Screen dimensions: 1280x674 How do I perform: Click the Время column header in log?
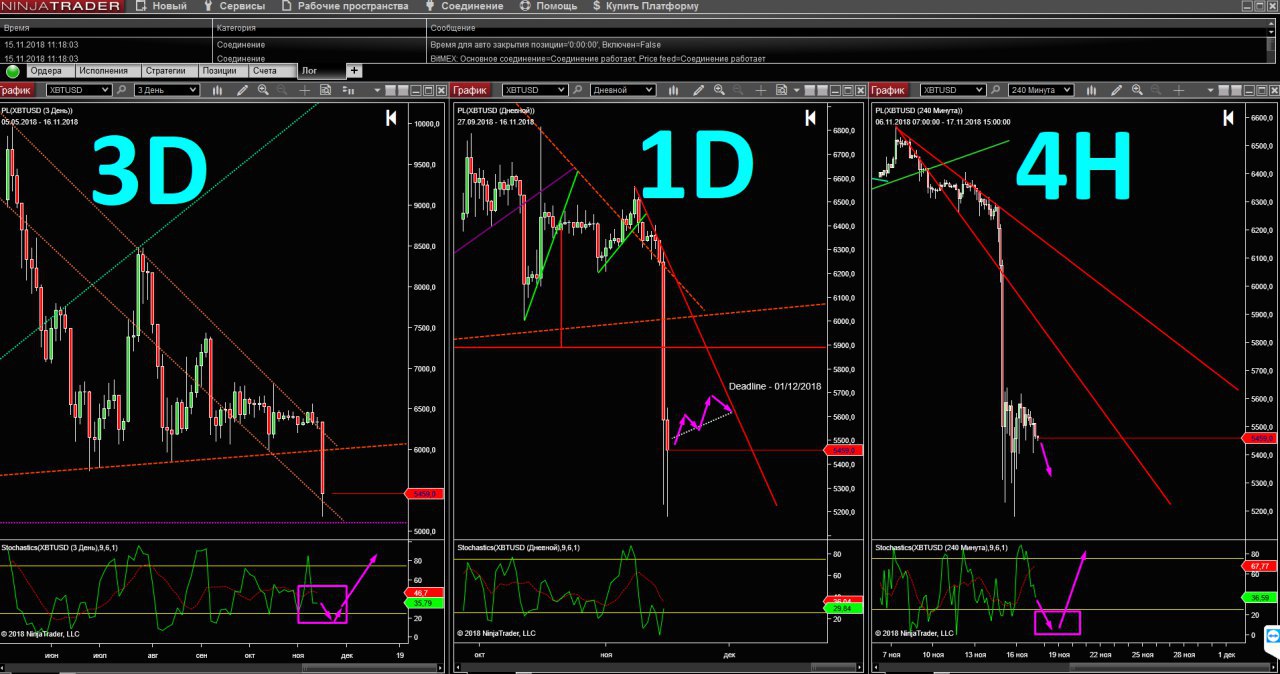coord(106,28)
